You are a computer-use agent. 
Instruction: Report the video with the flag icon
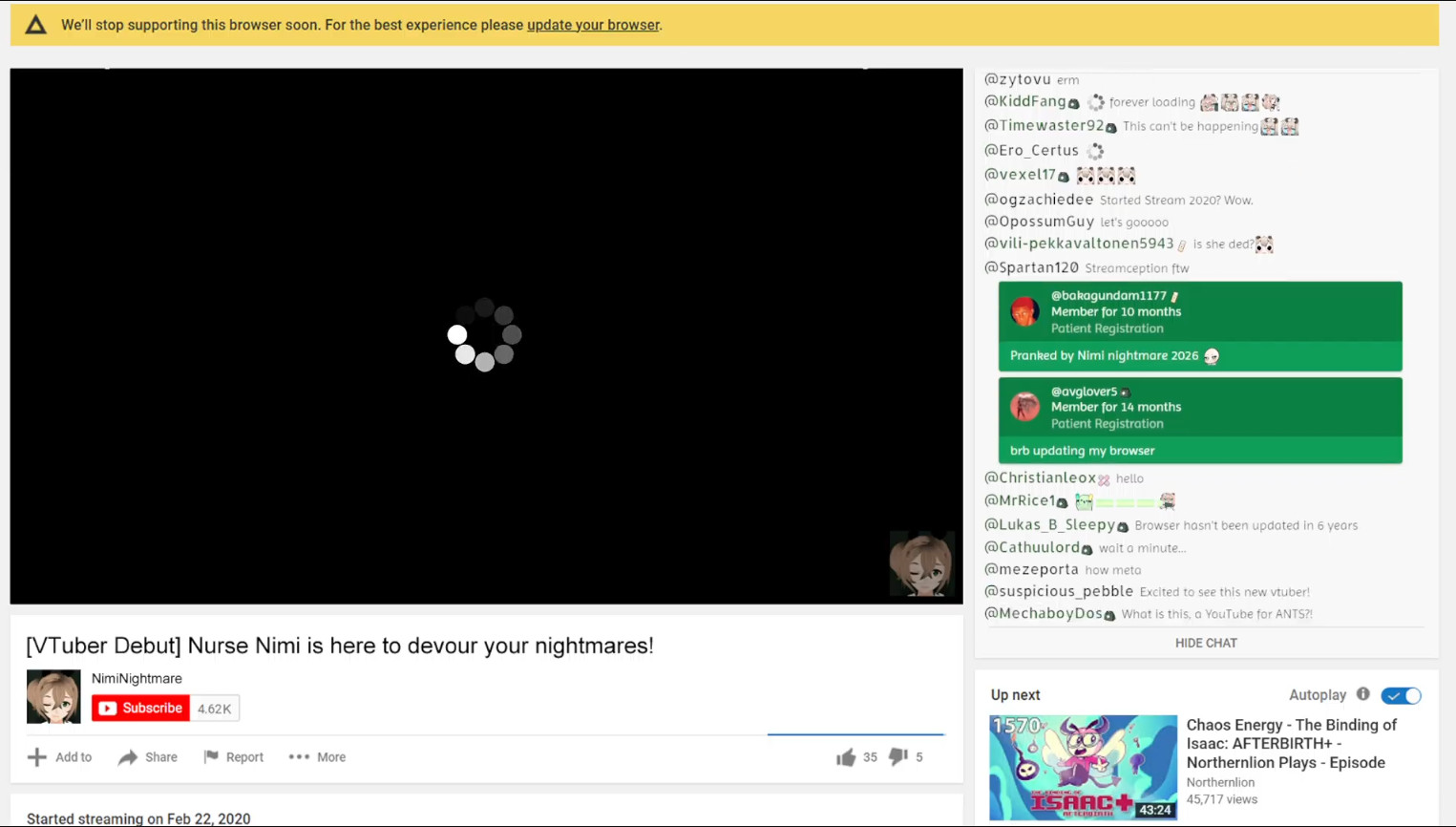click(211, 757)
